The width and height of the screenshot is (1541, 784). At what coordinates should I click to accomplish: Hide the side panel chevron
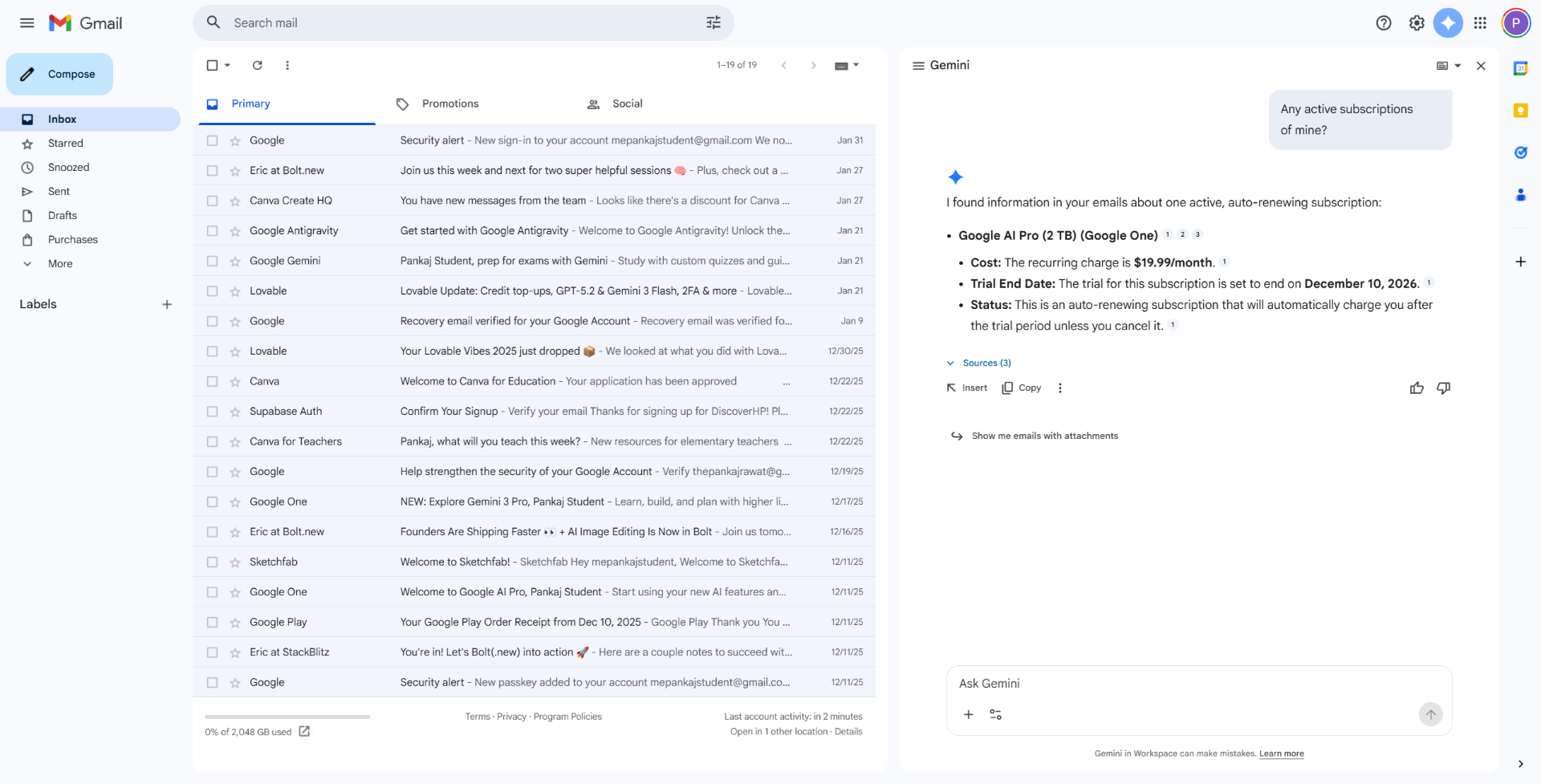pyautogui.click(x=1520, y=764)
